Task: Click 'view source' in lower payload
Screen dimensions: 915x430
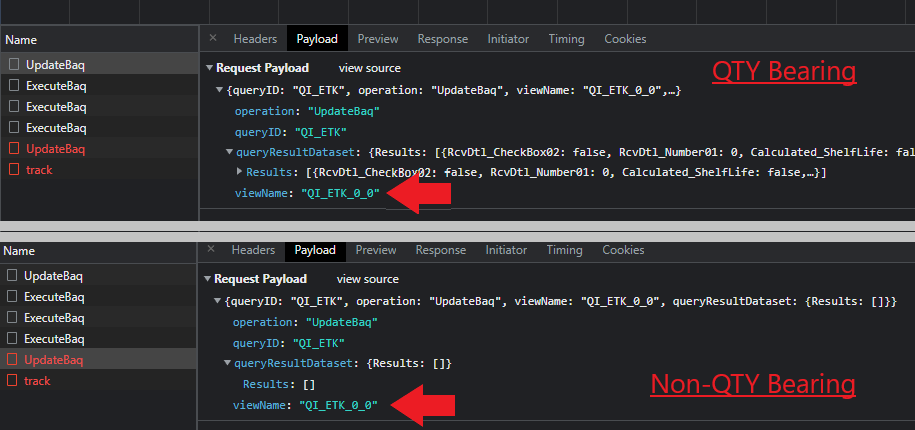Action: (367, 279)
